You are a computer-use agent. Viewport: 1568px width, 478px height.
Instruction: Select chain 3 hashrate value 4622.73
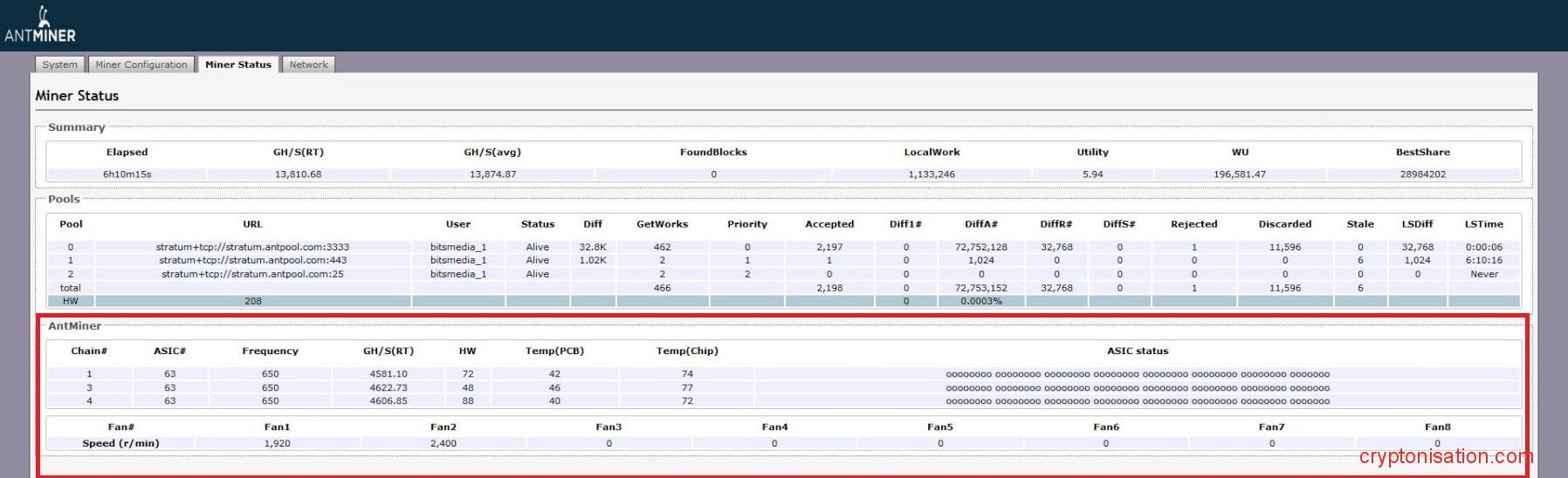(389, 387)
